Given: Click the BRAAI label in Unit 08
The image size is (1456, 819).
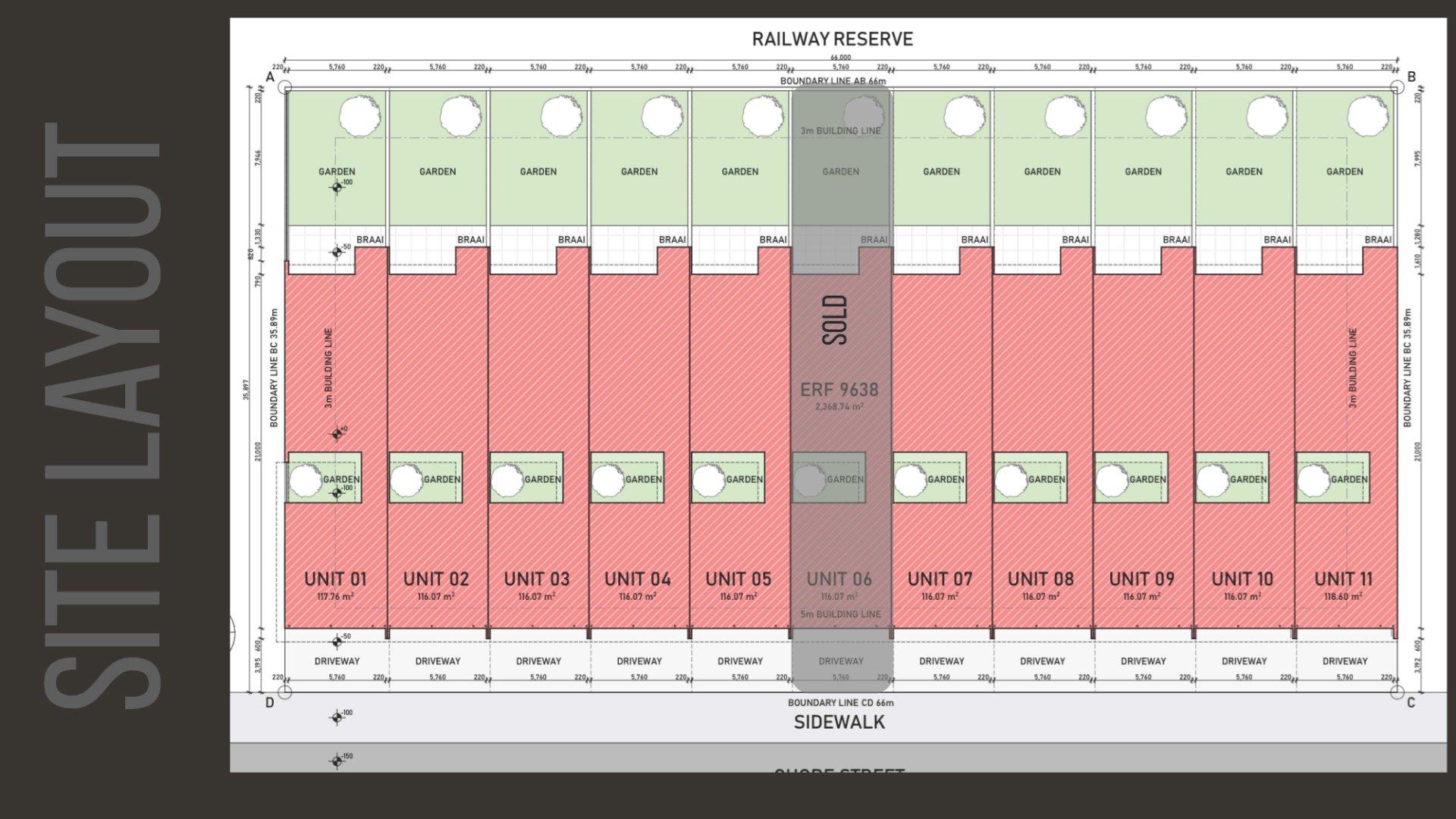Looking at the screenshot, I should pos(1075,240).
